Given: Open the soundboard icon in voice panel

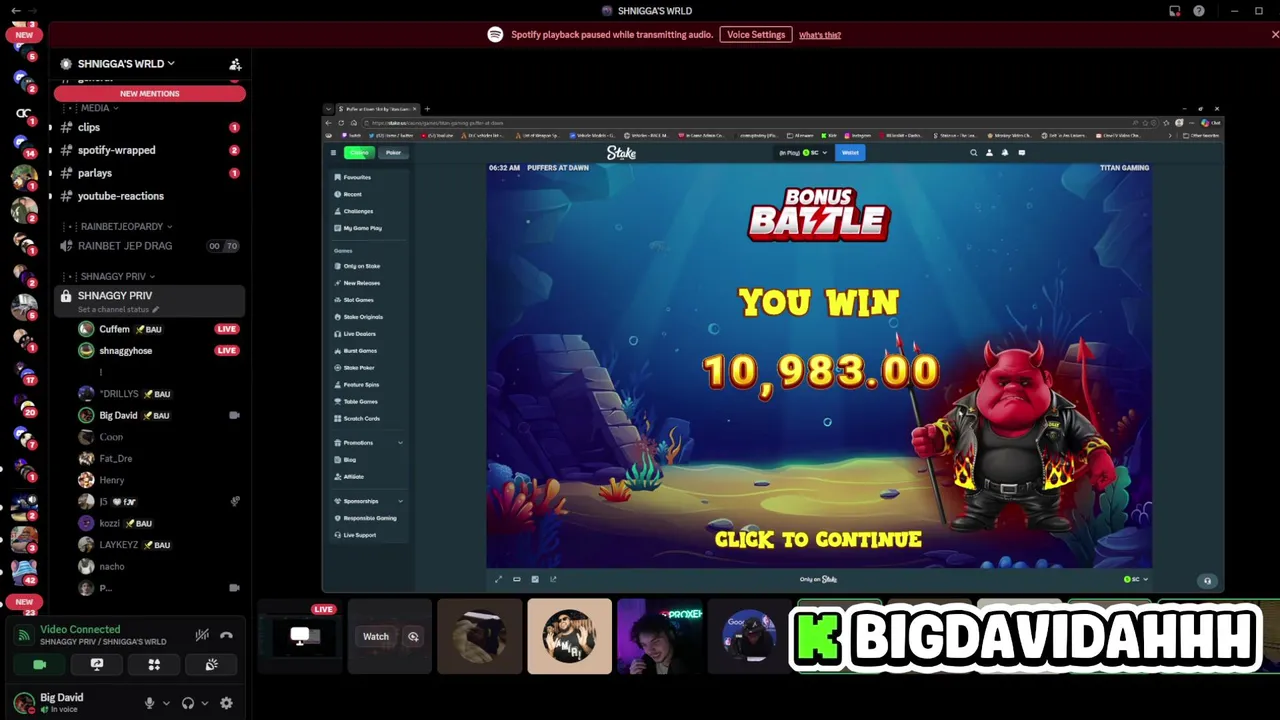Looking at the screenshot, I should (211, 664).
